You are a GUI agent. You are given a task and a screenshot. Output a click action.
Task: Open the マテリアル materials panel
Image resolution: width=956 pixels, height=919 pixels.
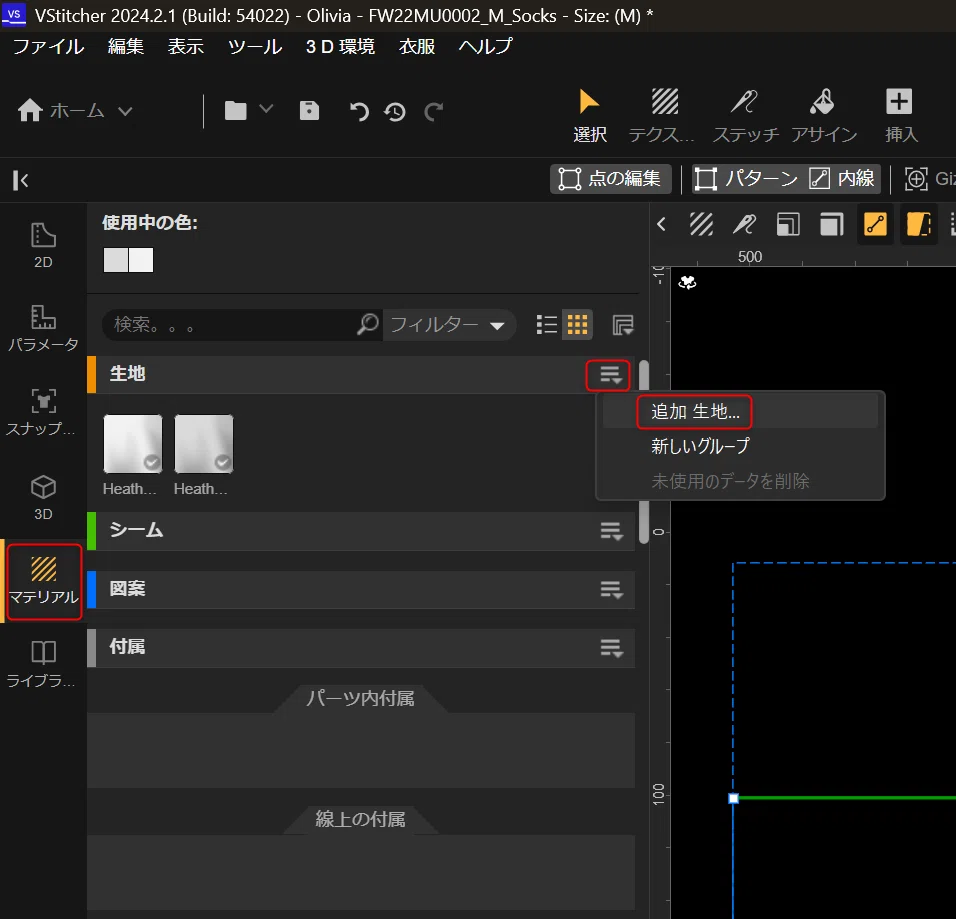point(44,582)
